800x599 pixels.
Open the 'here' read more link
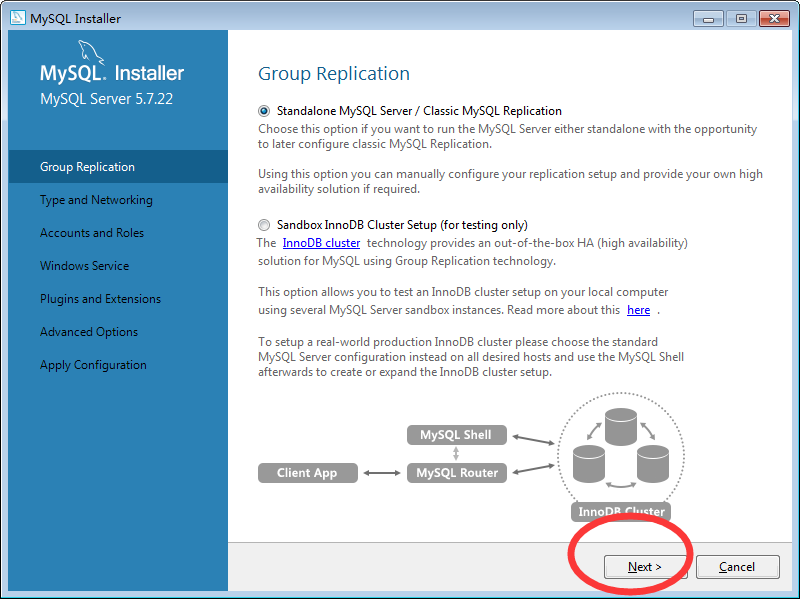tap(638, 310)
